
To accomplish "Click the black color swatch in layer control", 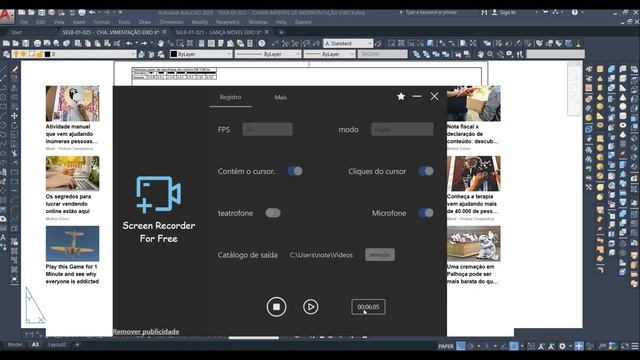I will pyautogui.click(x=47, y=54).
